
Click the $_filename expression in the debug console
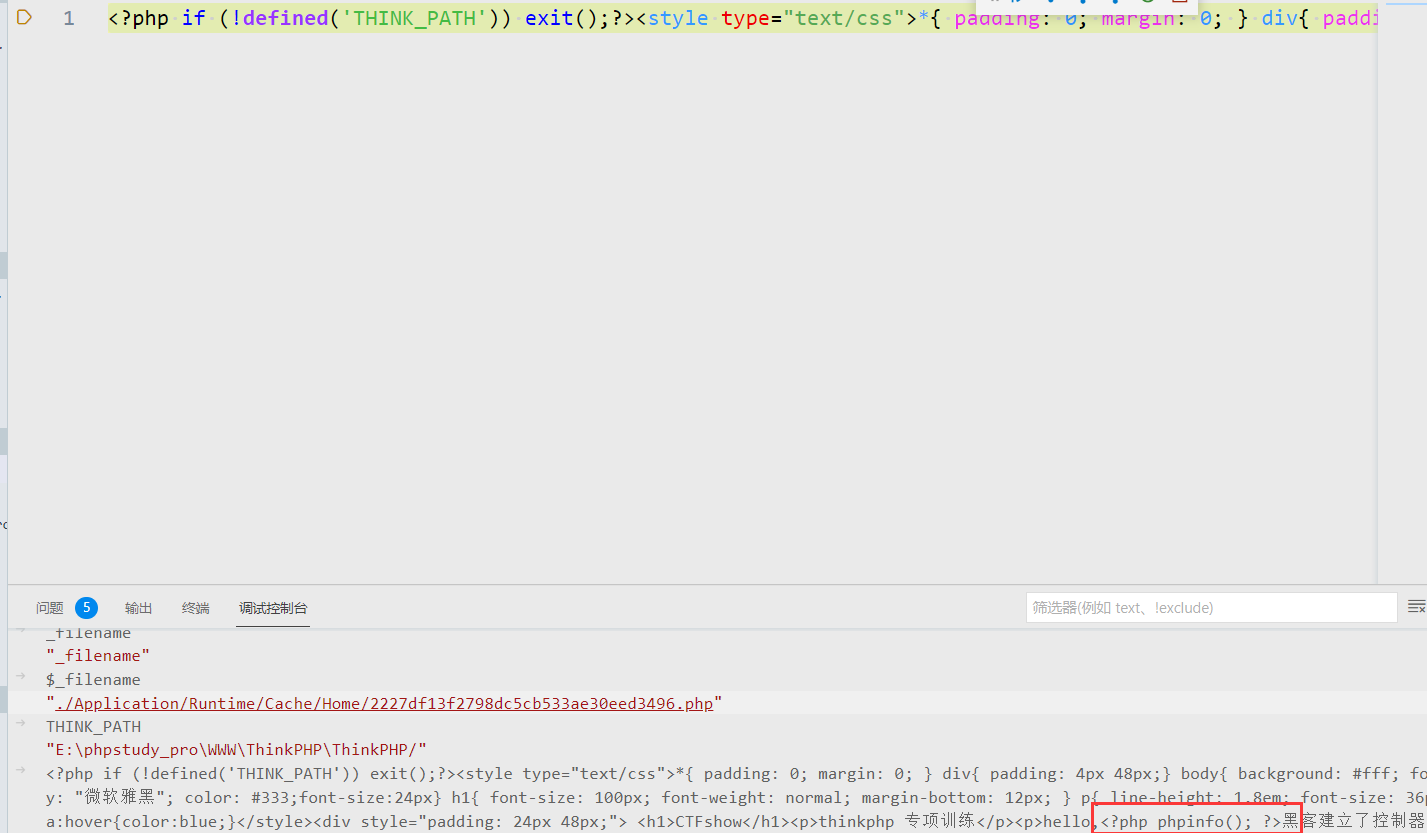coord(93,680)
